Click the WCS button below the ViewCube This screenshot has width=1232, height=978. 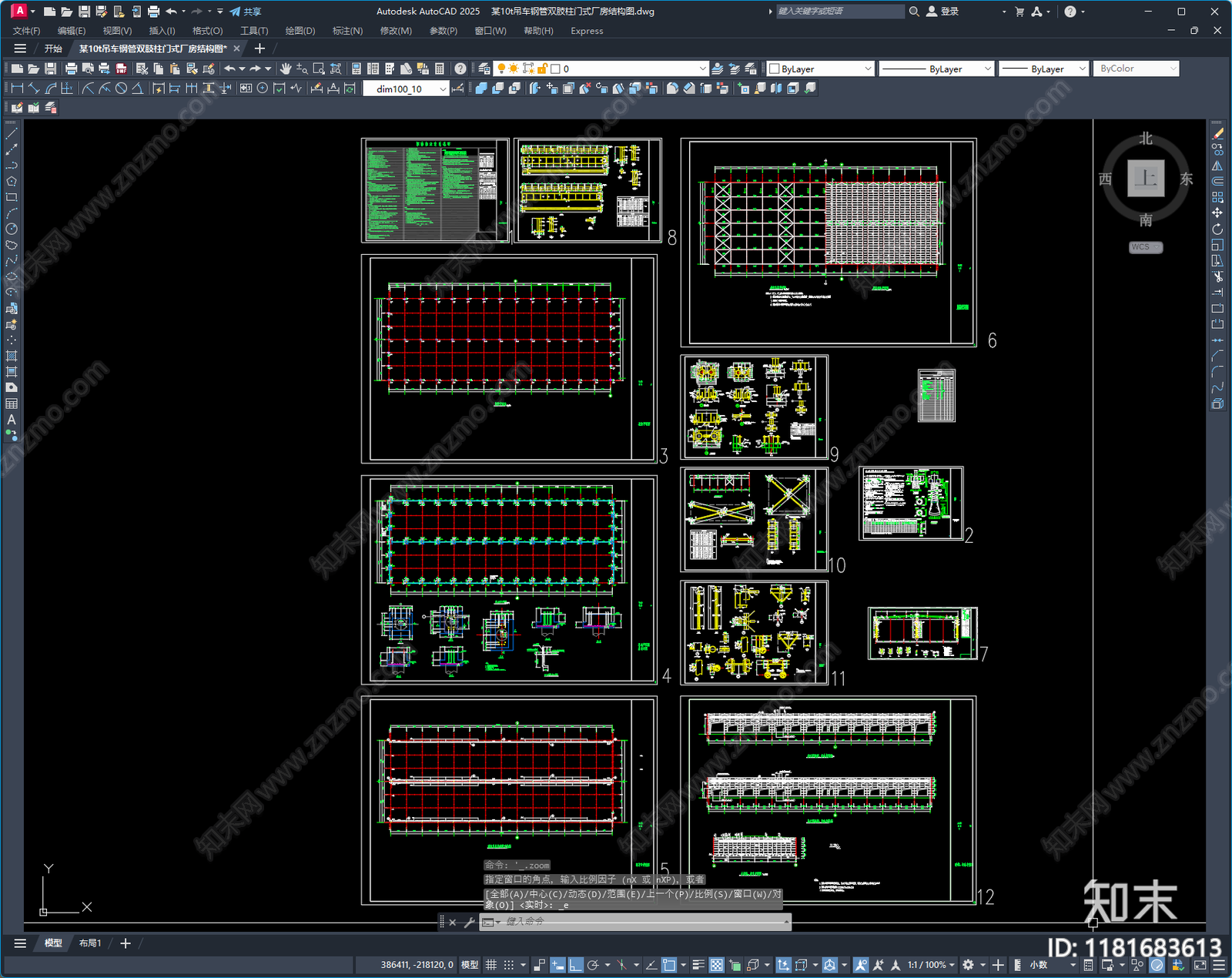[x=1146, y=247]
